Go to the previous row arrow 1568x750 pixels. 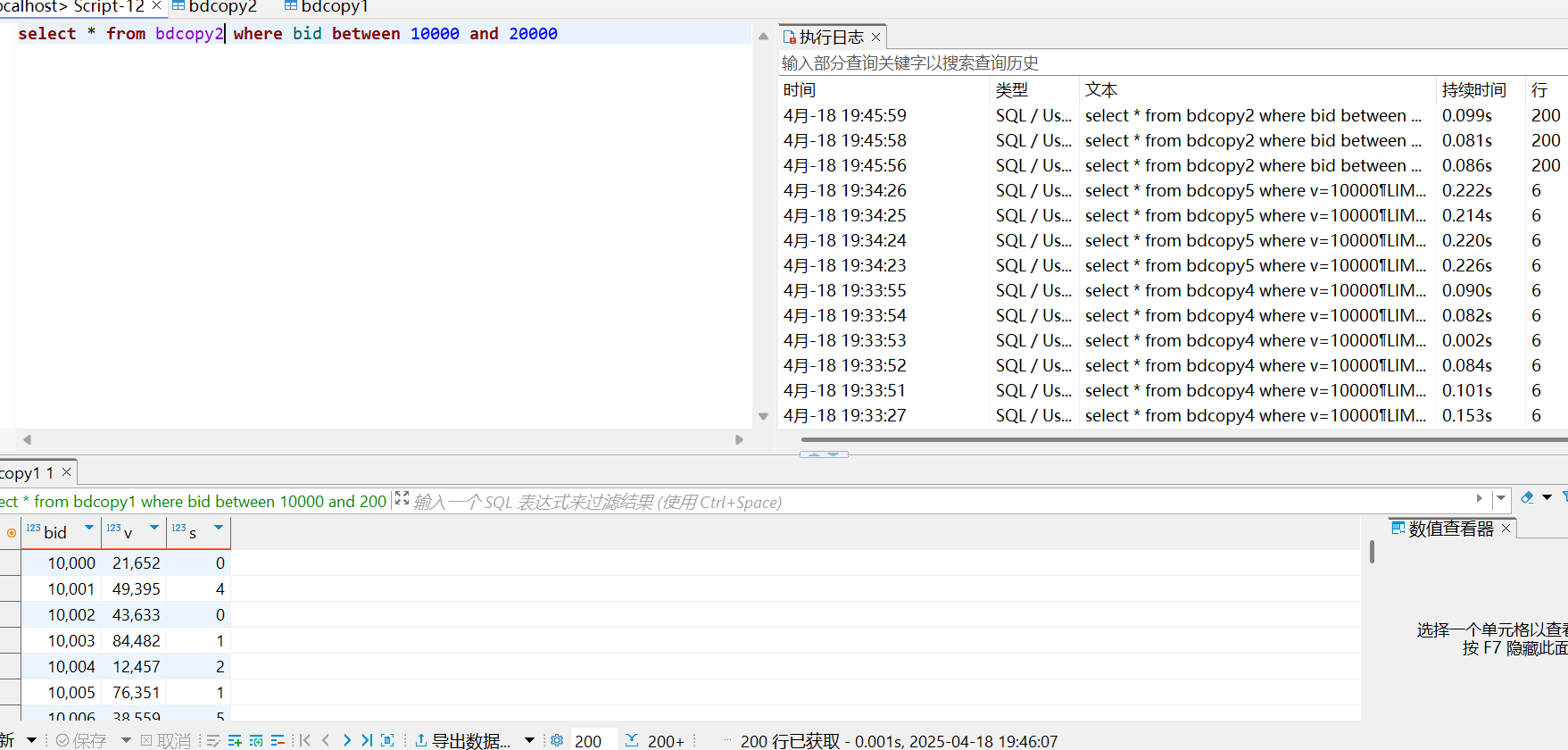tap(326, 740)
